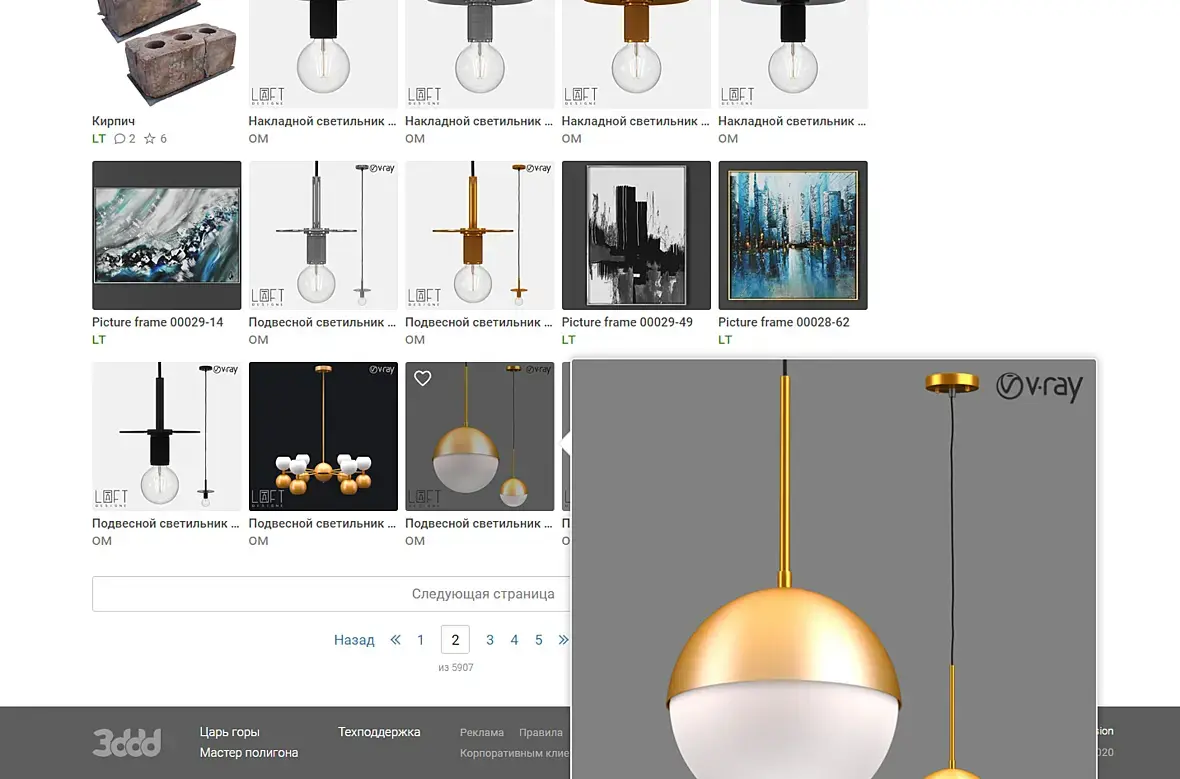Screen dimensions: 1180x779
Task: Open Picture frame 00029-49 thumbnail
Action: [x=636, y=235]
